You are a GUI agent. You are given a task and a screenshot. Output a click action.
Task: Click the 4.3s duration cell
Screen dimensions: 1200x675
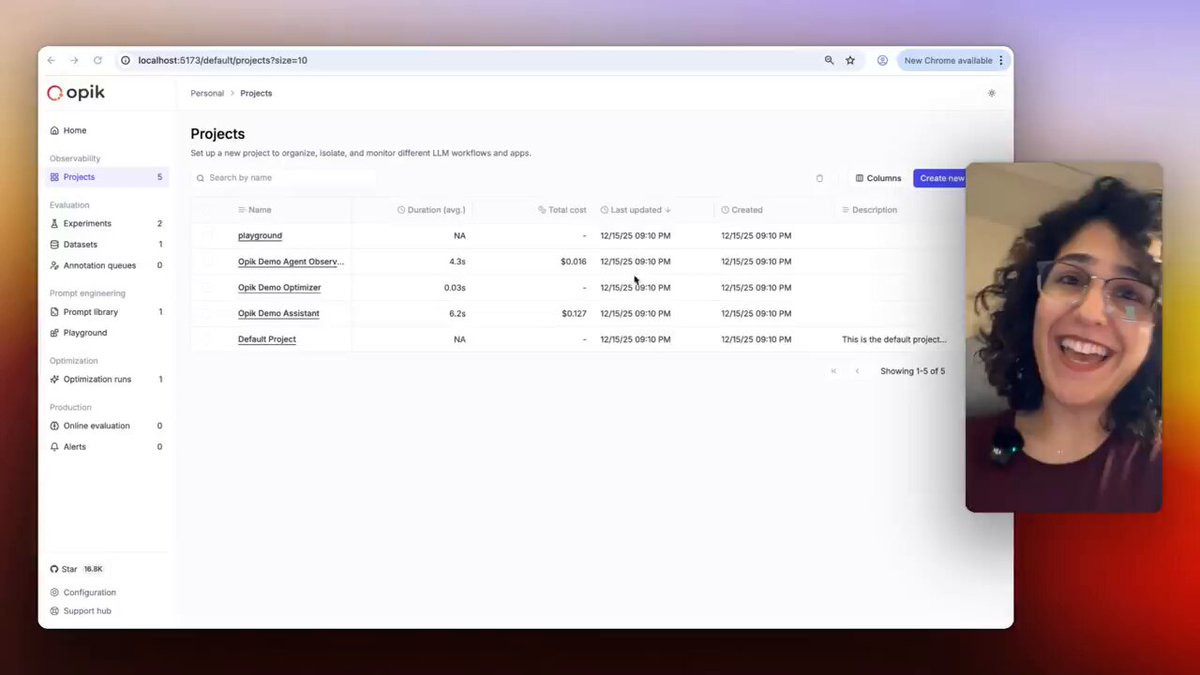[455, 262]
